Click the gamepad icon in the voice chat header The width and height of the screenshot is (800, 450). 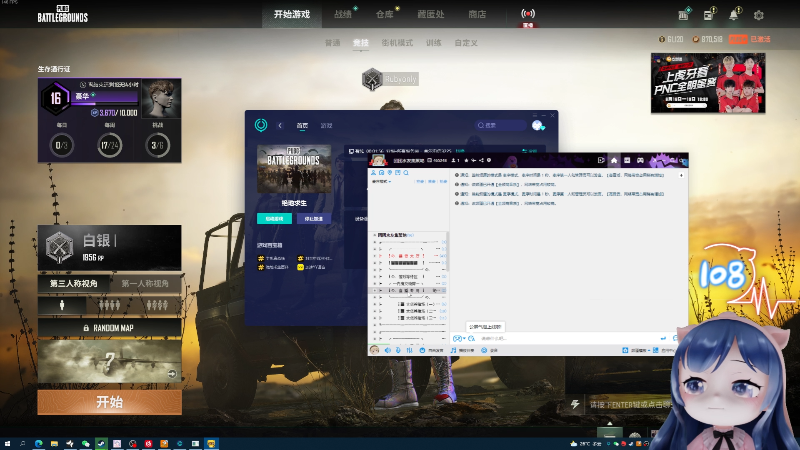640,160
